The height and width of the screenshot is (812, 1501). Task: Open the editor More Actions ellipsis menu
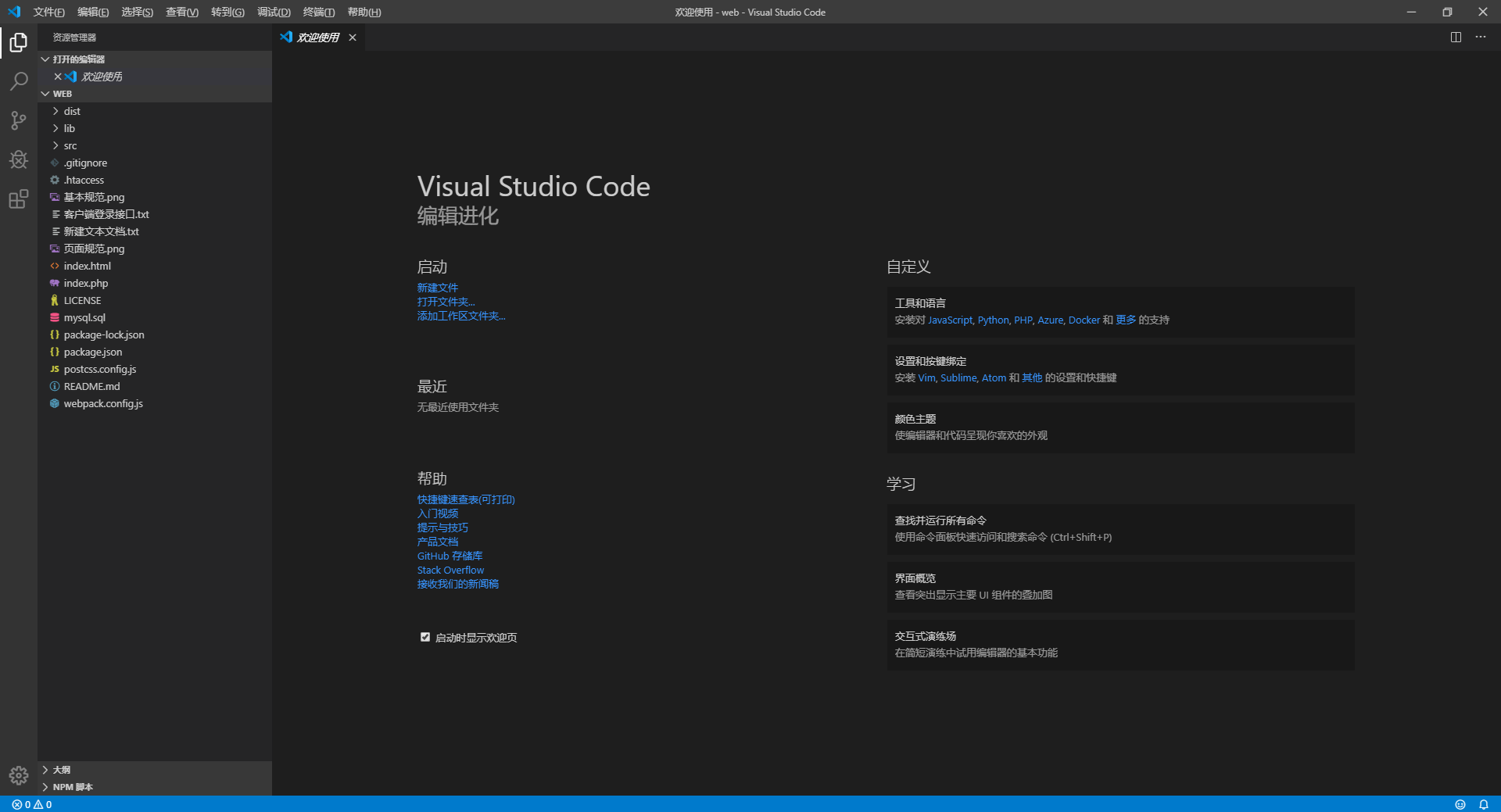(1480, 37)
